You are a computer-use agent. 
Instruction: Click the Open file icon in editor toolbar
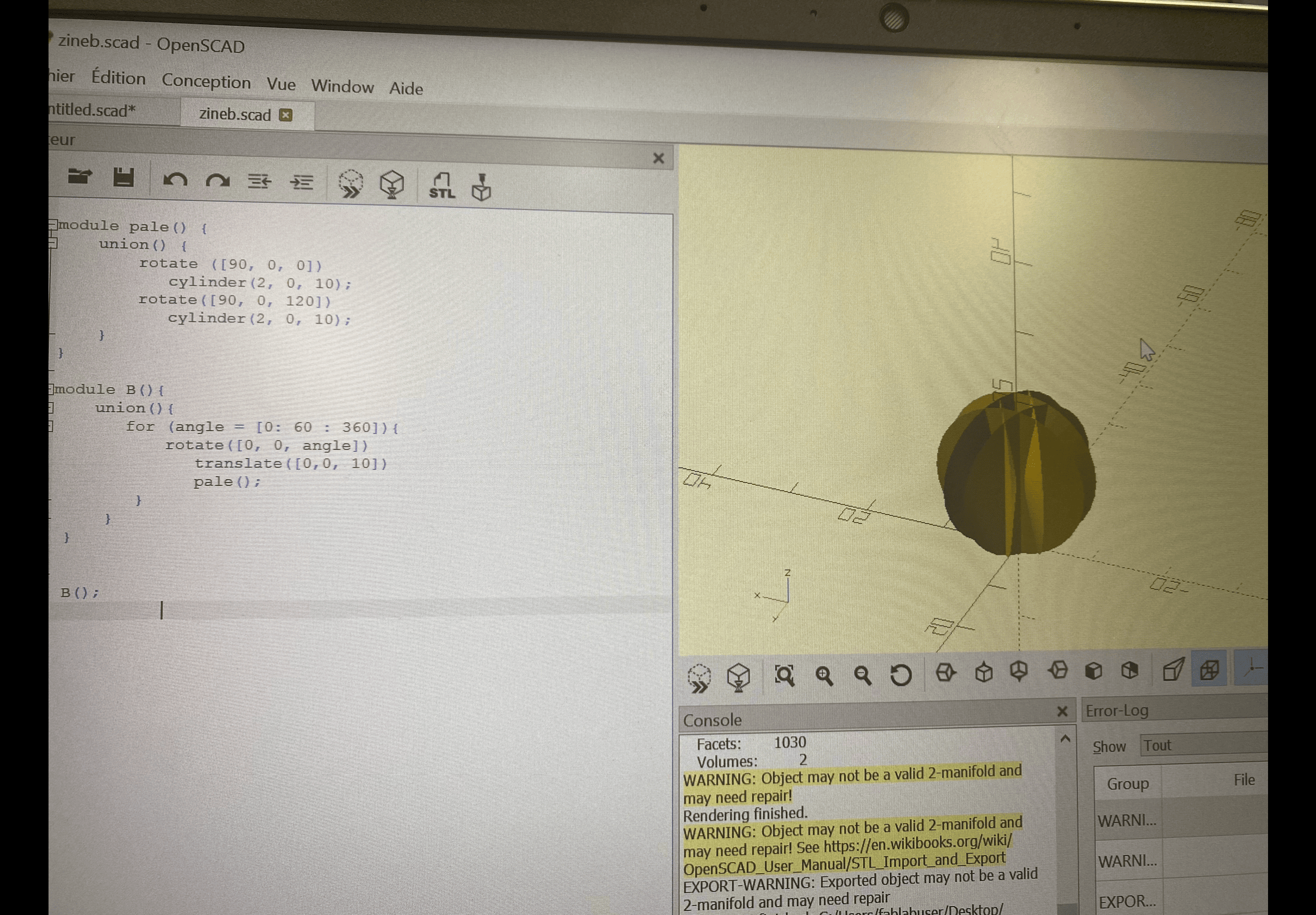pos(80,176)
